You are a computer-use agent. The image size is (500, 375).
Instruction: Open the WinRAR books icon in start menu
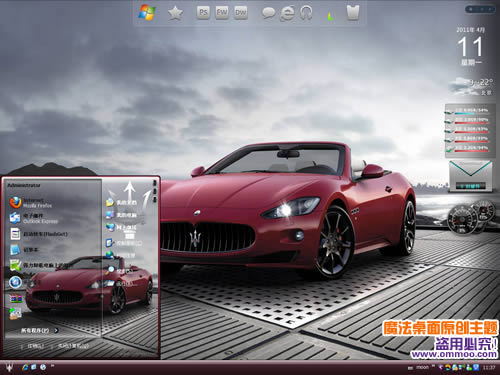point(16,298)
